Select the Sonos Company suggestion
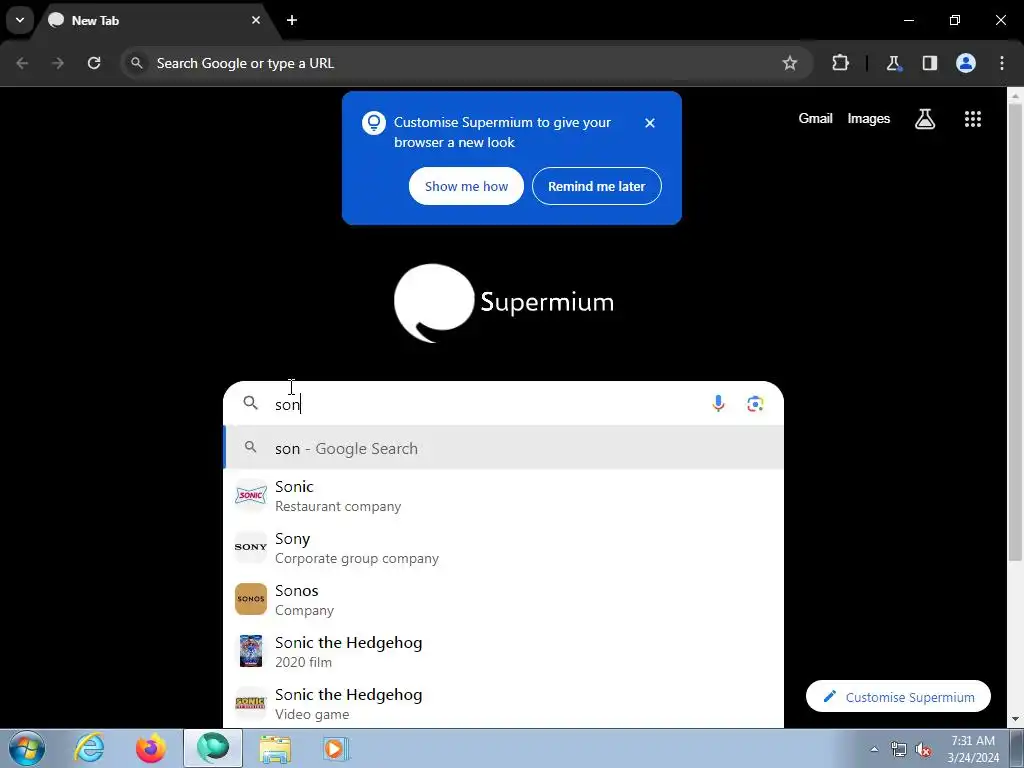This screenshot has width=1024, height=768. click(x=504, y=600)
